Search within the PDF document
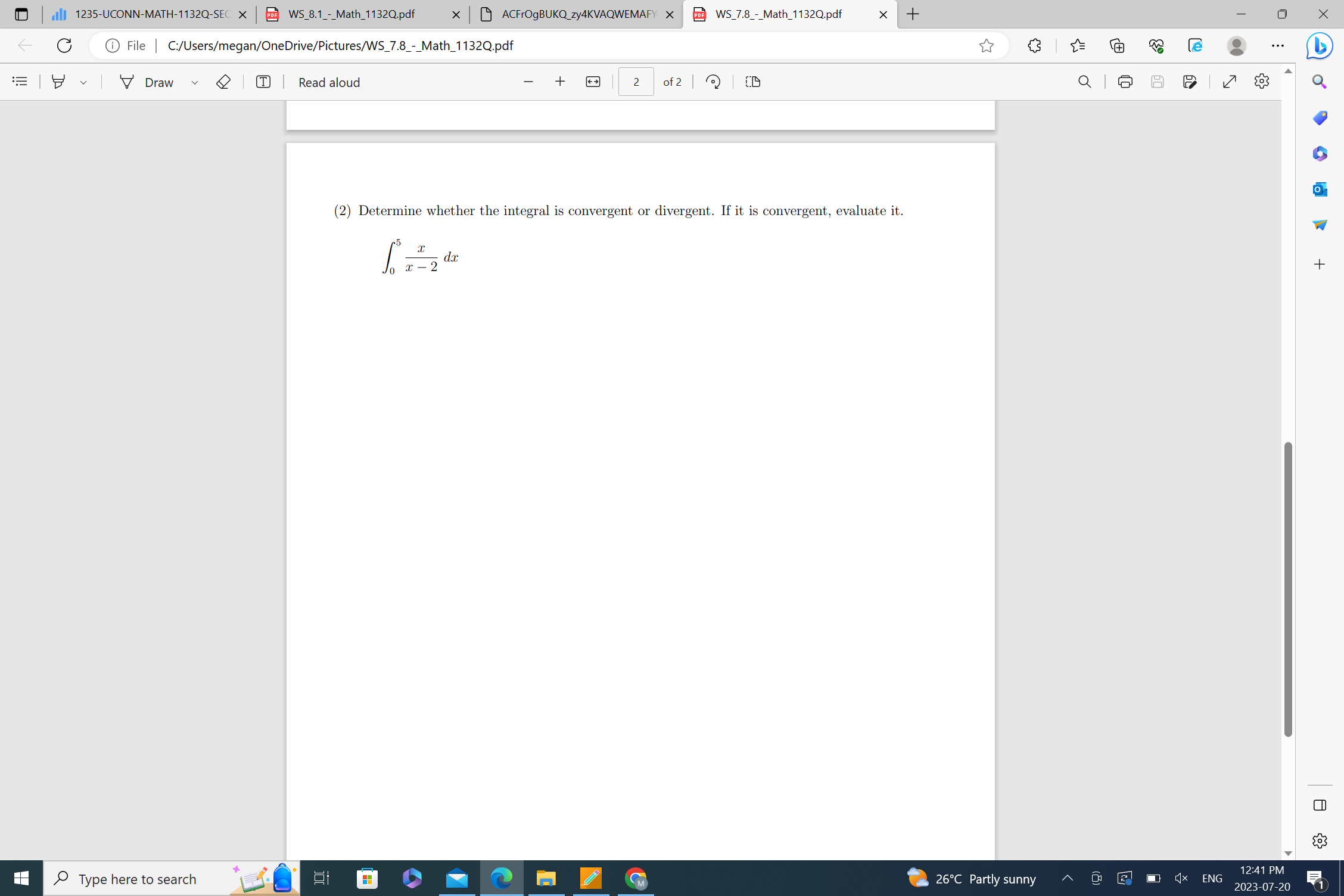 [1084, 82]
